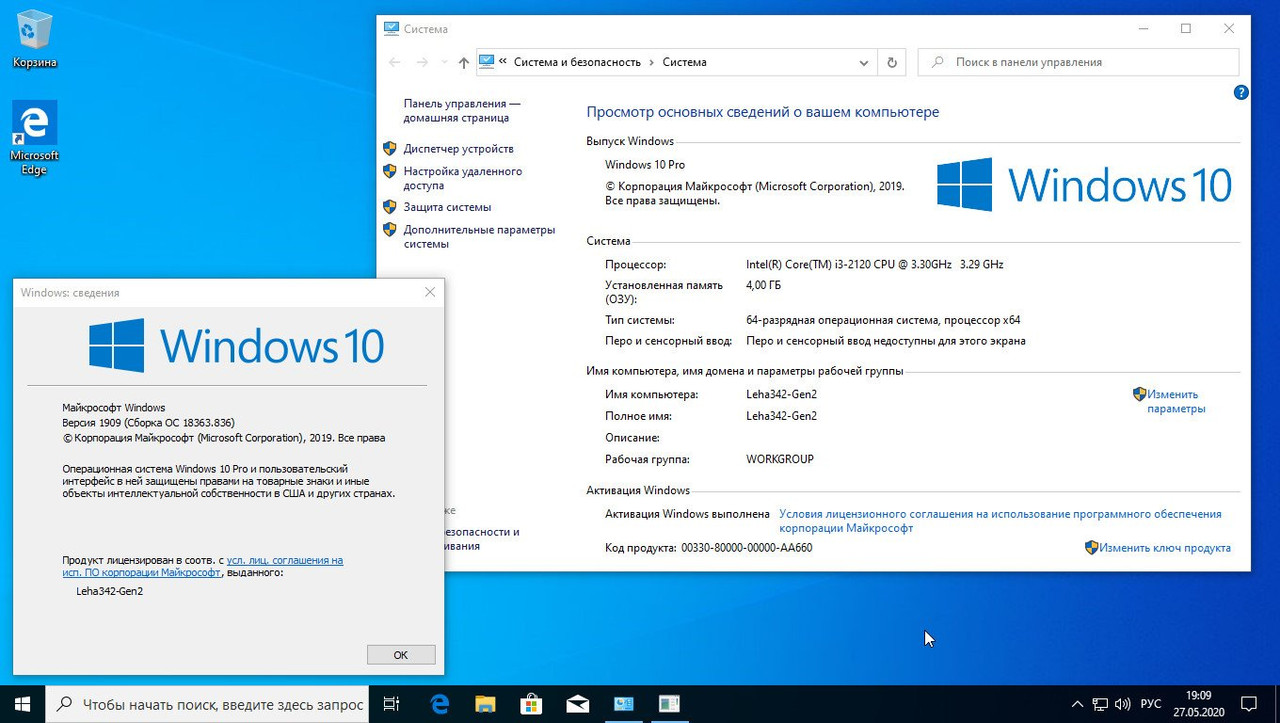This screenshot has height=723, width=1280.
Task: Expand the breadcrumb double-chevron overflow
Action: (x=502, y=62)
